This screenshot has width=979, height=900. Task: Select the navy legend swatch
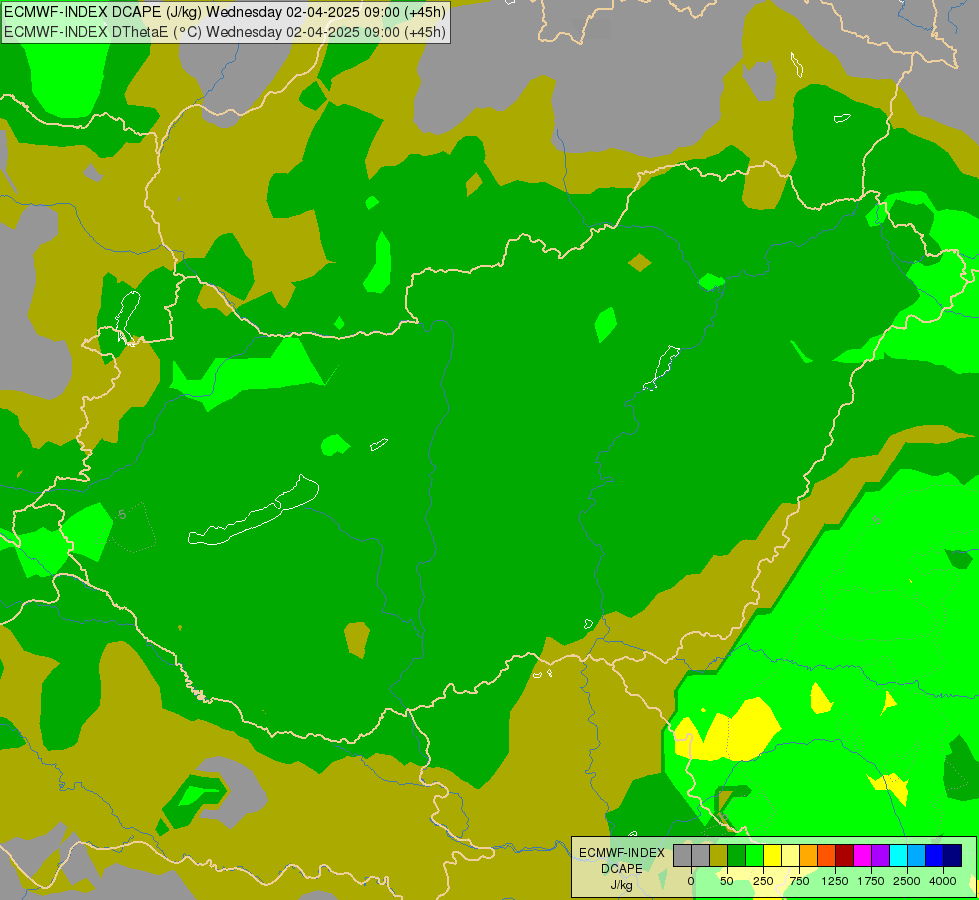[953, 856]
